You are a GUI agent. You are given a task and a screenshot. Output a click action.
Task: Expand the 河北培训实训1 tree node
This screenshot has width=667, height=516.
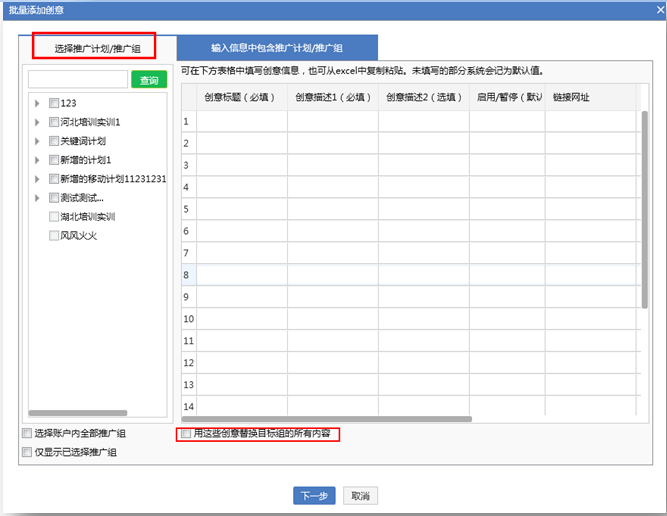pyautogui.click(x=38, y=122)
